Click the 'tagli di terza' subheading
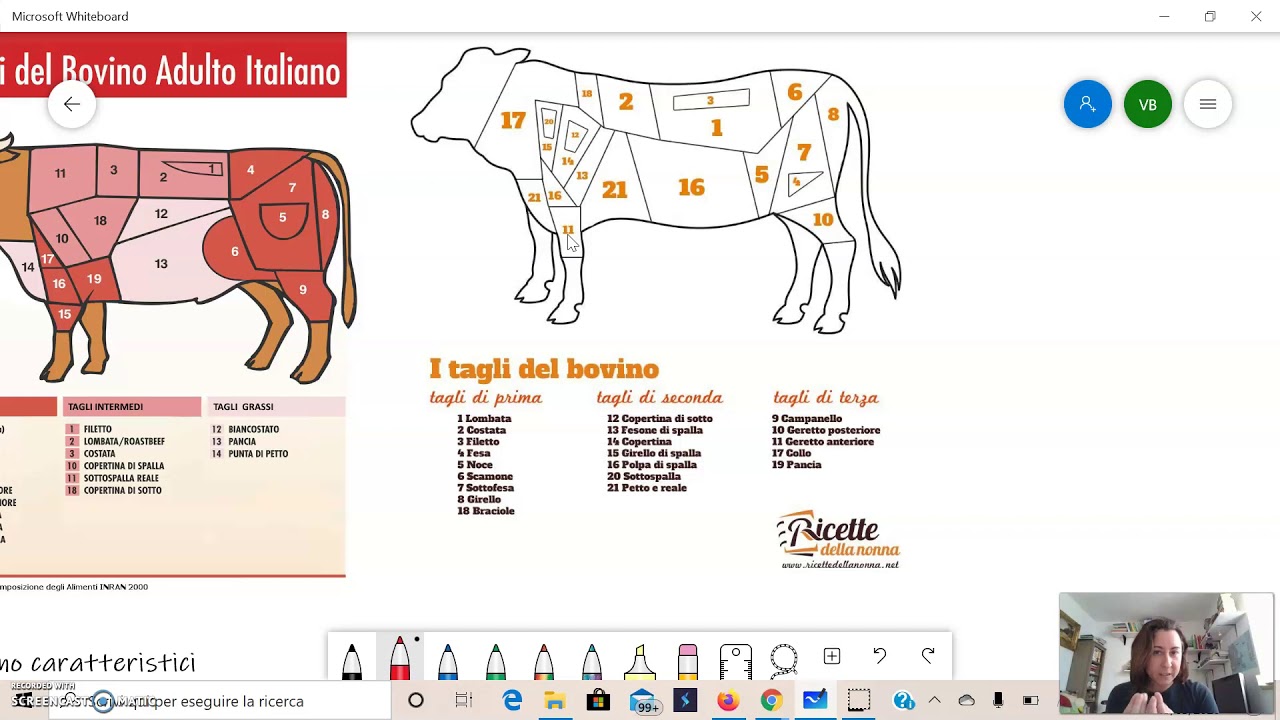The width and height of the screenshot is (1280, 720). pyautogui.click(x=825, y=398)
